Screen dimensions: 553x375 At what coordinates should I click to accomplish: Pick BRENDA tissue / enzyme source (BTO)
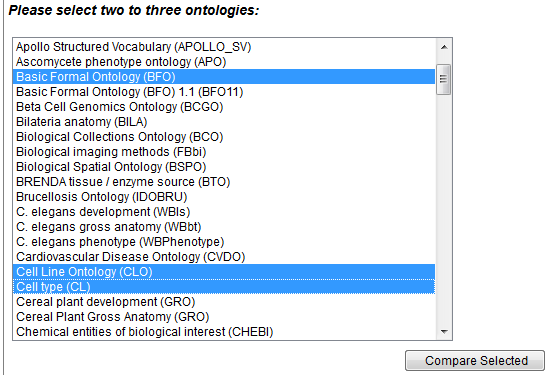[x=224, y=182]
